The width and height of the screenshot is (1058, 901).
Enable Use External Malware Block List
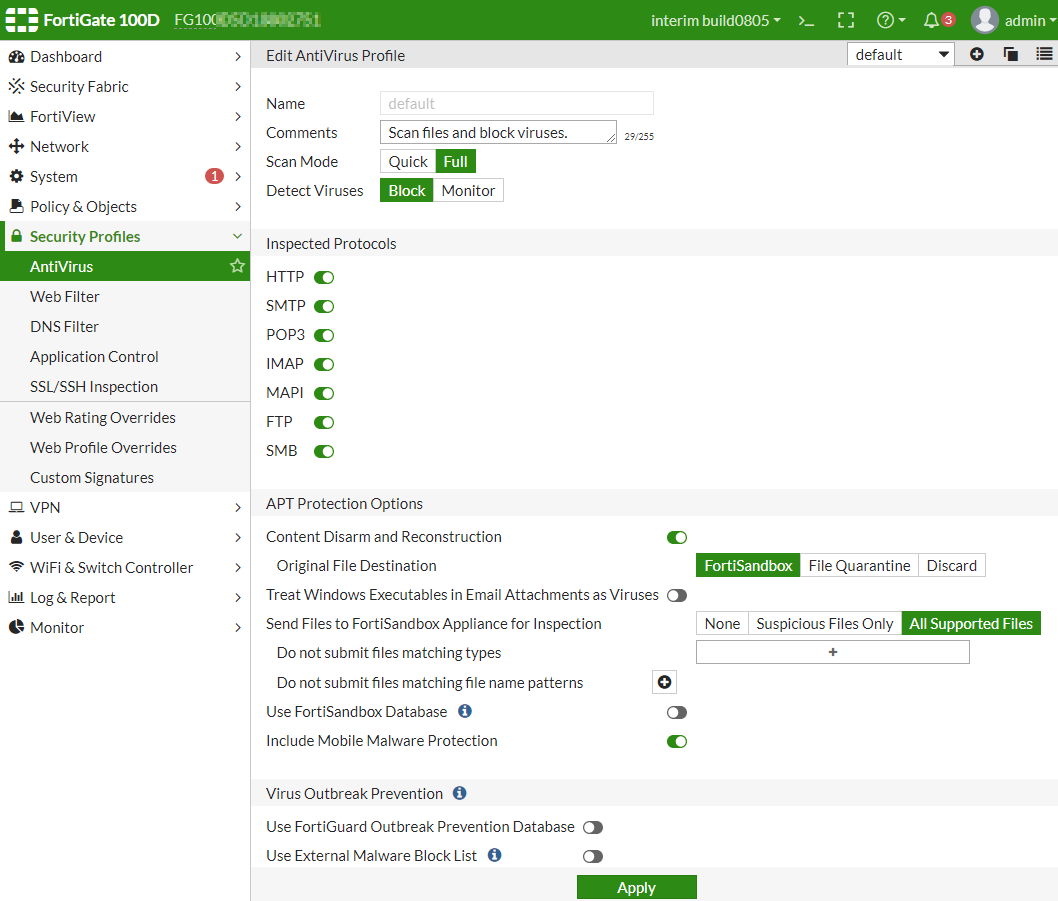pyautogui.click(x=593, y=856)
